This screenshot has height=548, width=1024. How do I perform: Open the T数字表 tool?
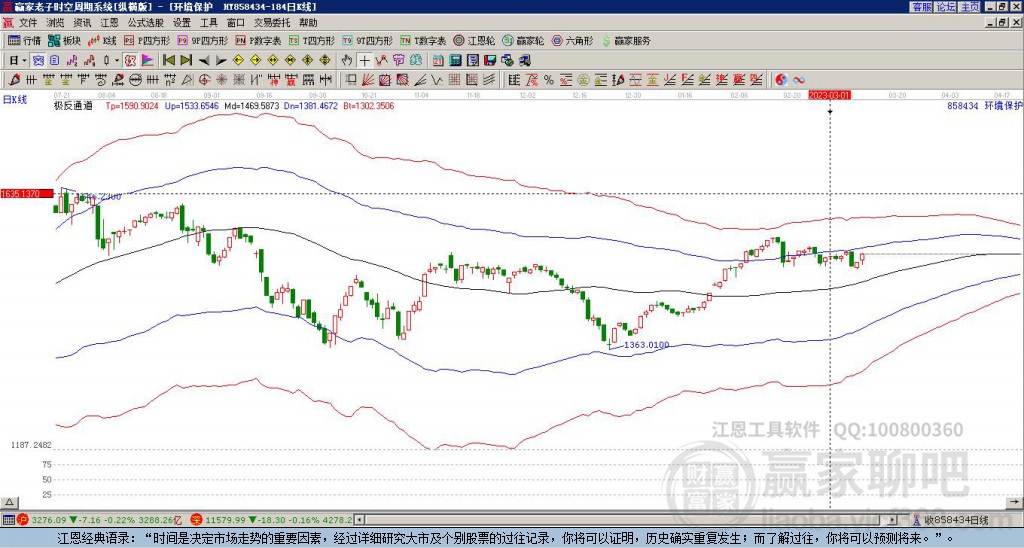423,40
